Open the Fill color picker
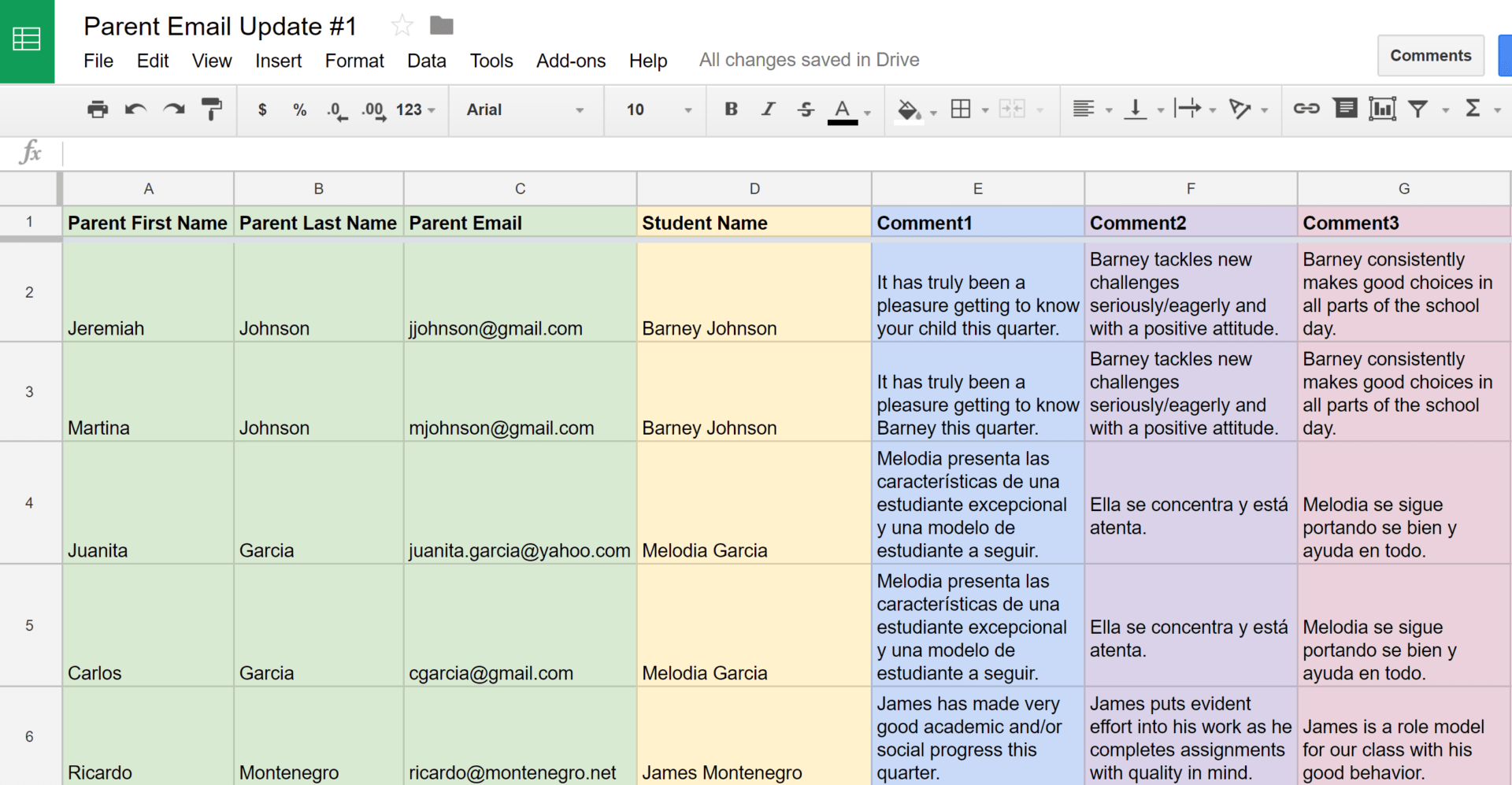 click(910, 109)
